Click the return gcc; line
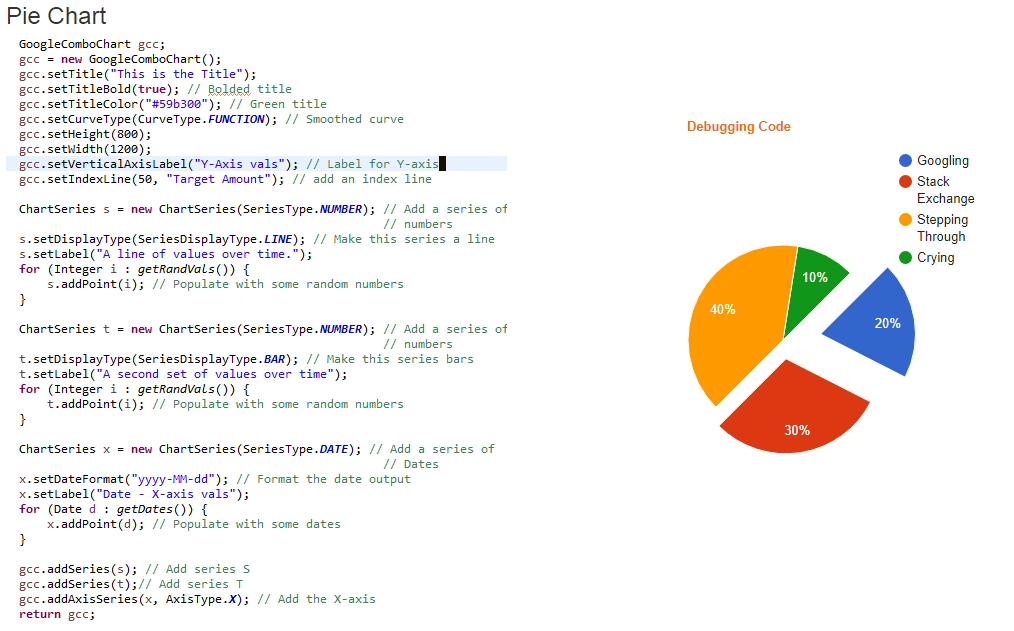This screenshot has height=631, width=1014. (x=57, y=614)
